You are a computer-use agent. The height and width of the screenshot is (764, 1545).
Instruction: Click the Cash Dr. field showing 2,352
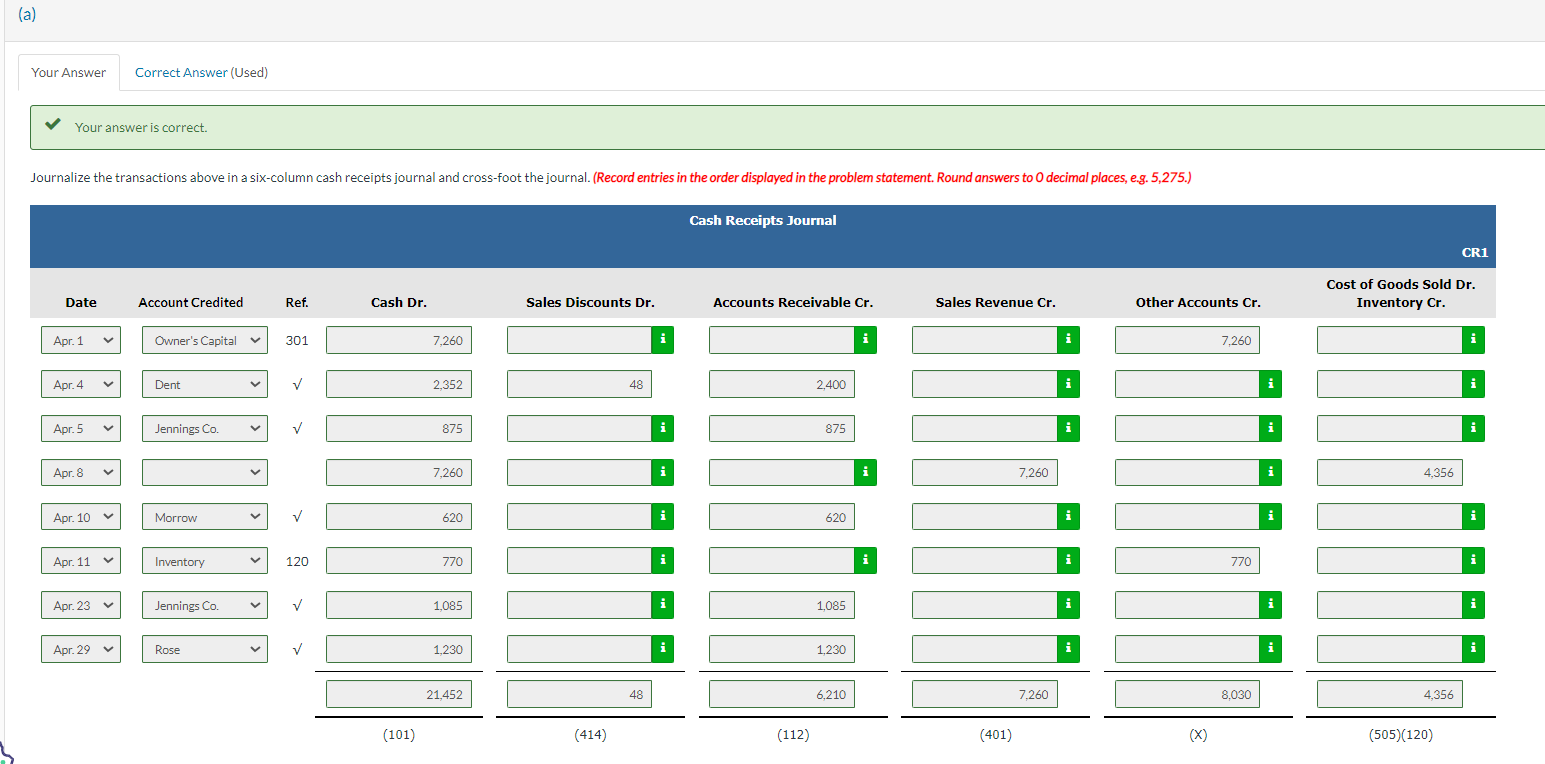tap(398, 385)
